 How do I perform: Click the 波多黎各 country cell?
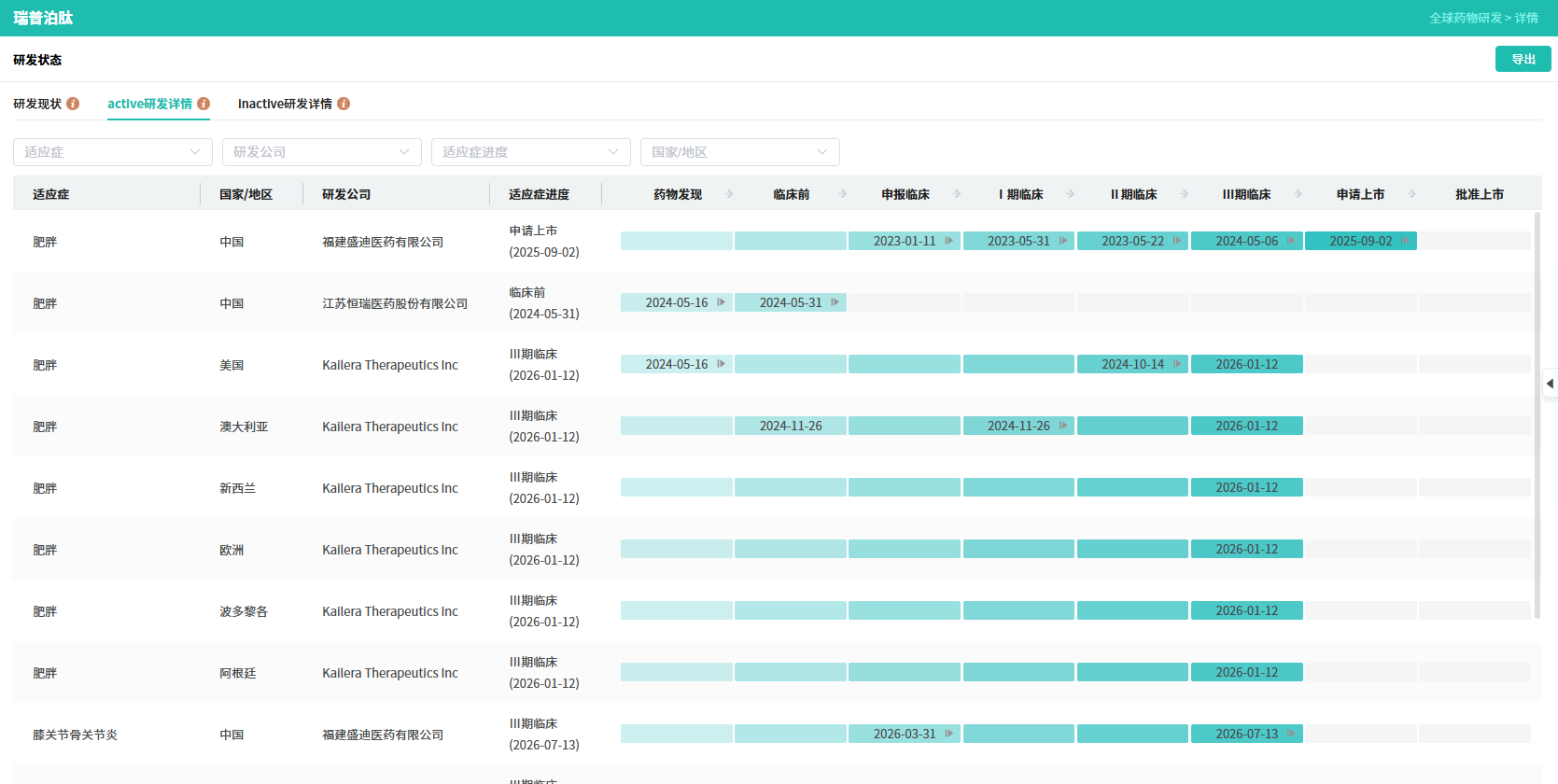(244, 611)
